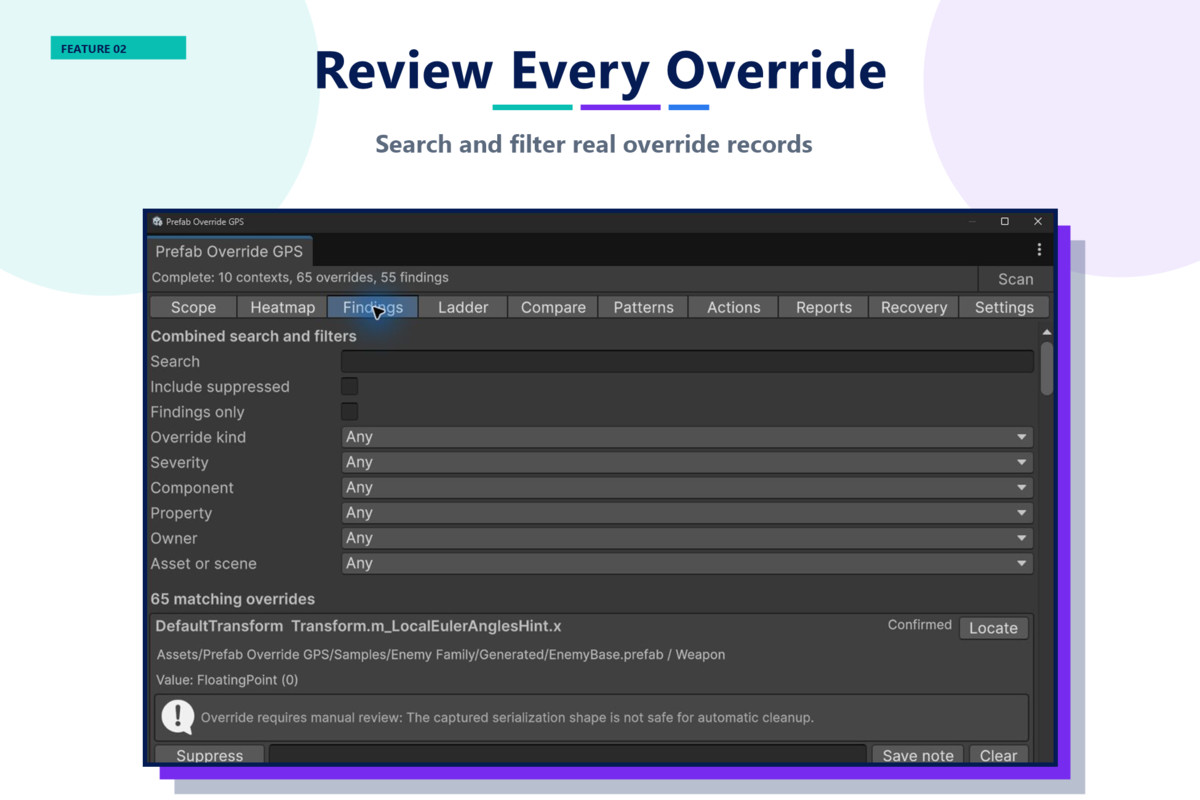
Task: Open the Settings tab
Action: [1004, 307]
